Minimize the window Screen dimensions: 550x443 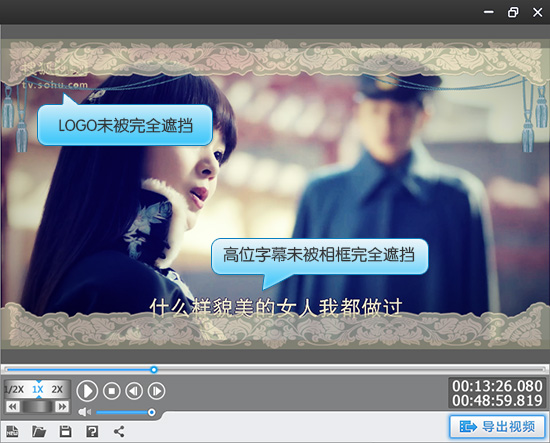click(489, 12)
